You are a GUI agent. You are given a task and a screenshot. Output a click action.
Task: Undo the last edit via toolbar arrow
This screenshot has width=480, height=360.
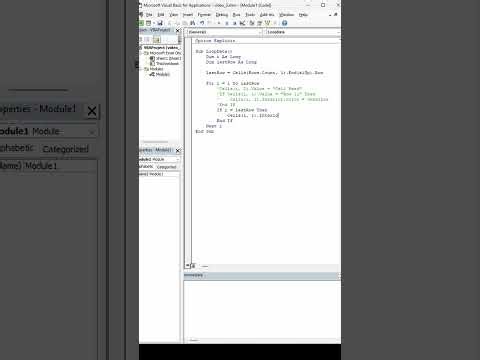tap(202, 23)
